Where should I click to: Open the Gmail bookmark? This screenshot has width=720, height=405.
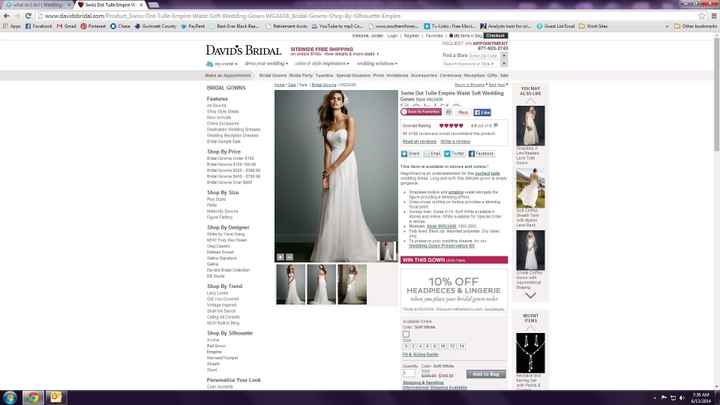coord(67,26)
